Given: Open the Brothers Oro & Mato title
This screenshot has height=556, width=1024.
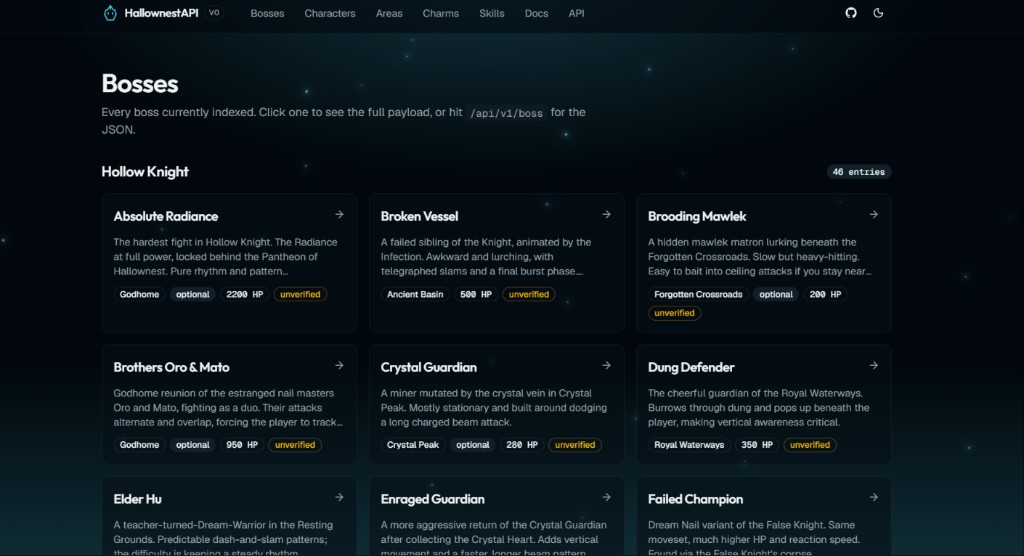Looking at the screenshot, I should pos(171,367).
